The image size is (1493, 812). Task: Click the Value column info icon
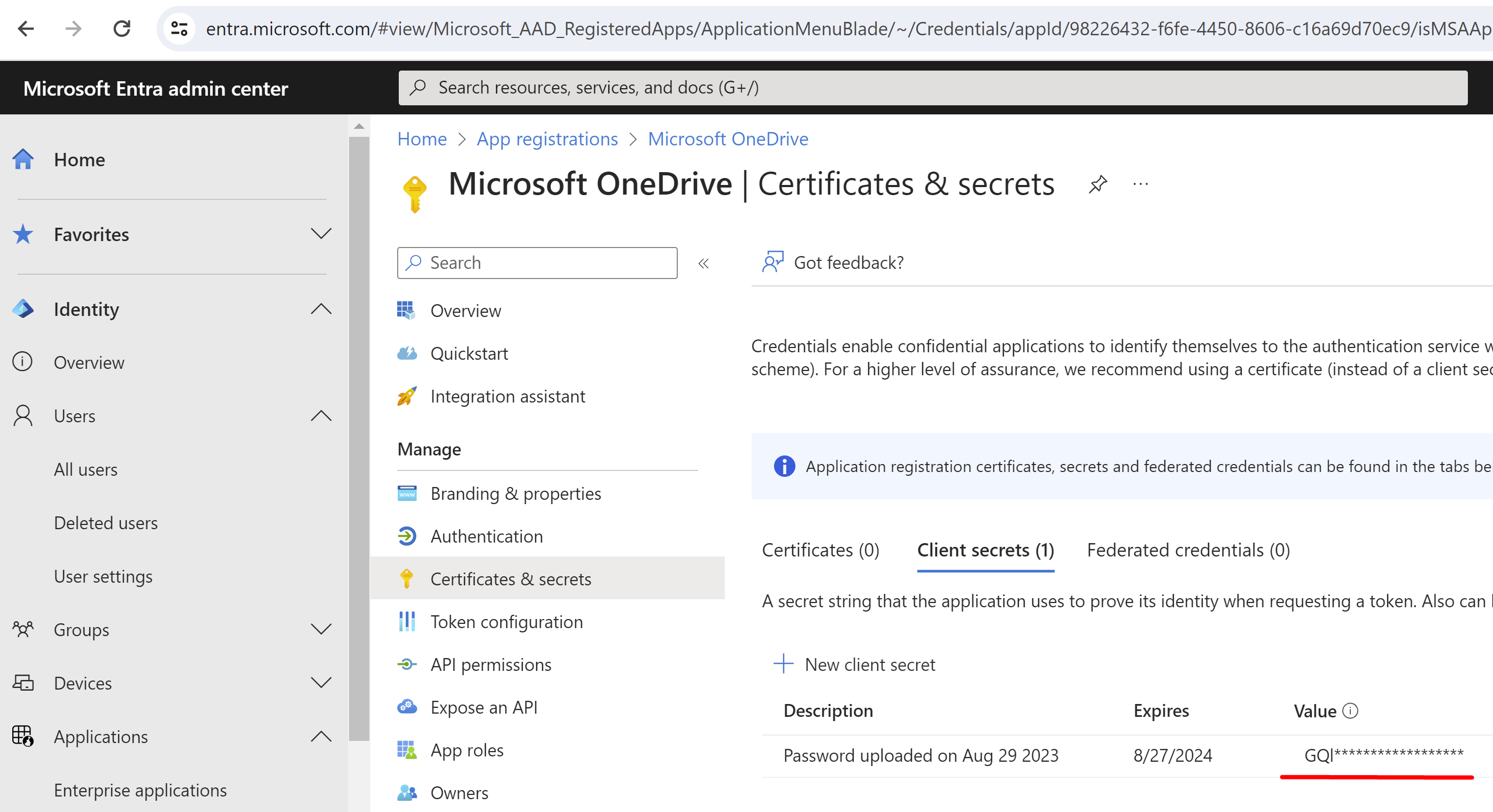pos(1350,710)
